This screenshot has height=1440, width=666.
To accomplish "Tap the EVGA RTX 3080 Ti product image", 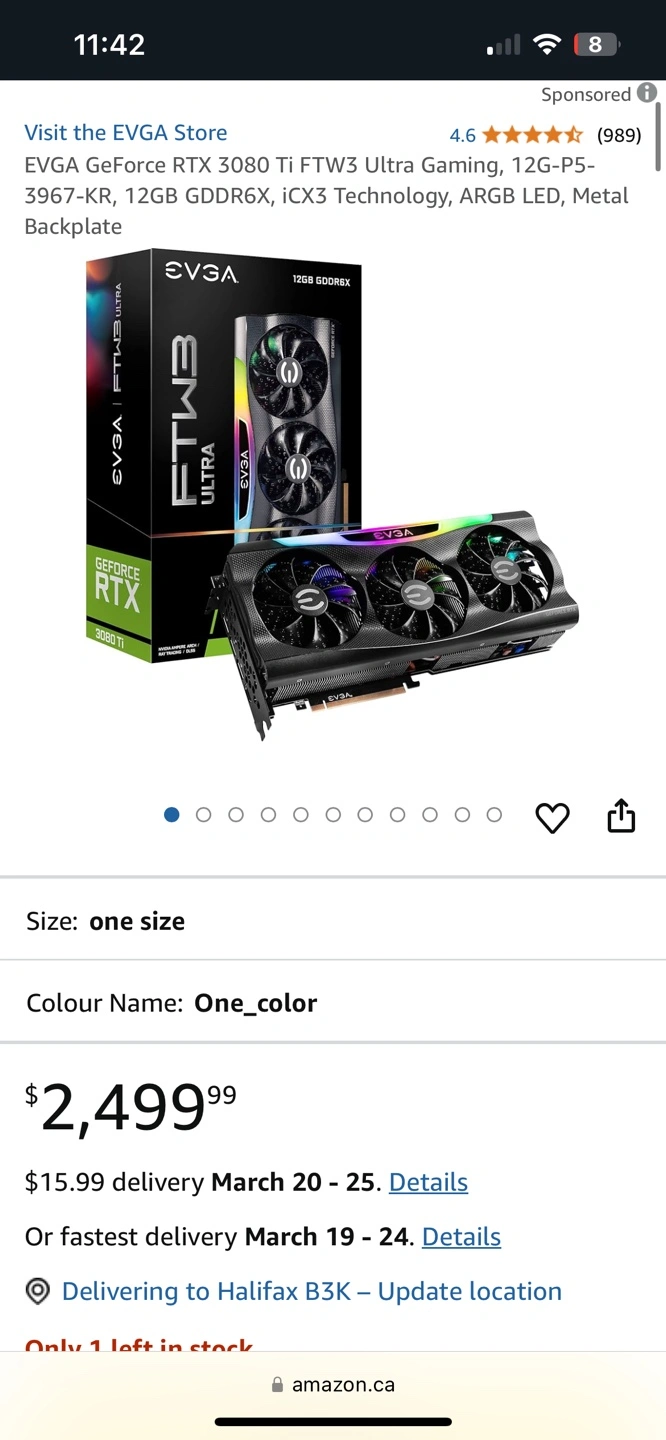I will tap(333, 495).
